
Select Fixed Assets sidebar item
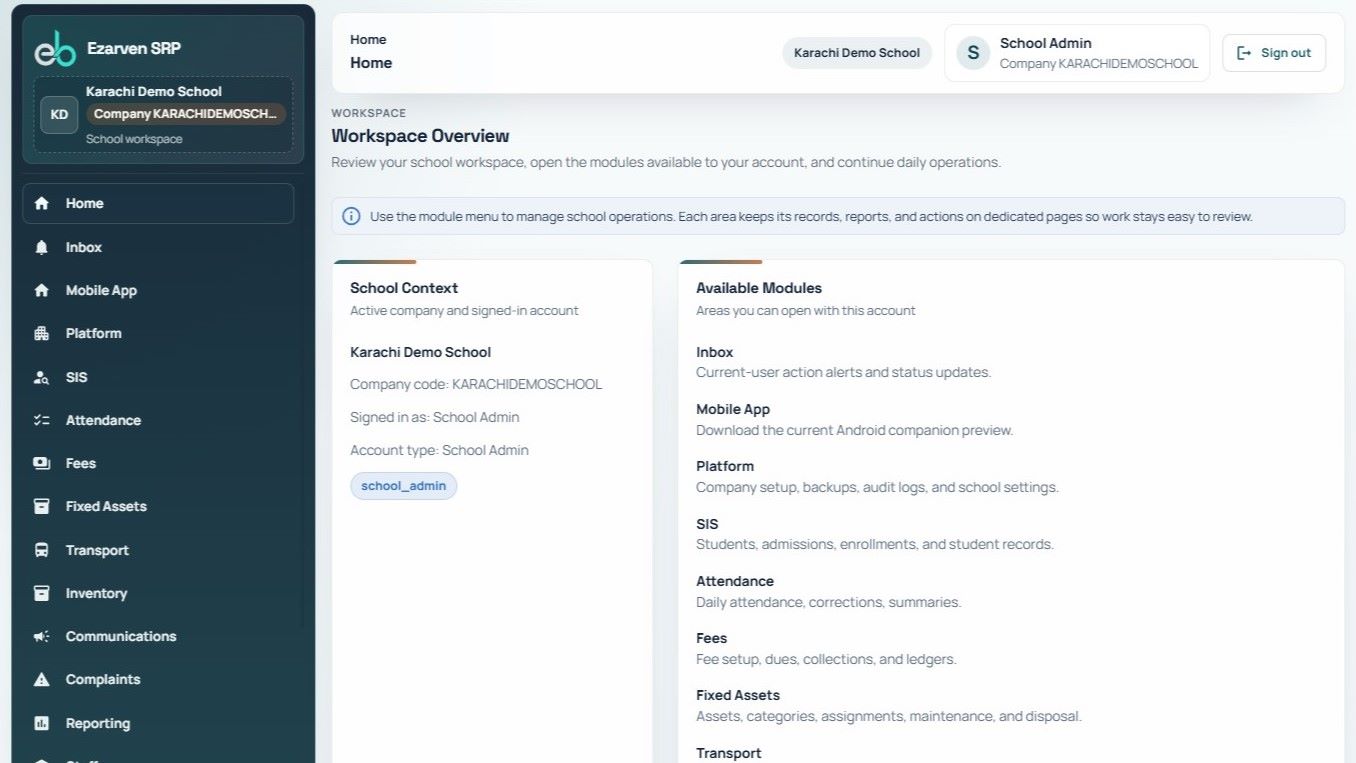158,506
